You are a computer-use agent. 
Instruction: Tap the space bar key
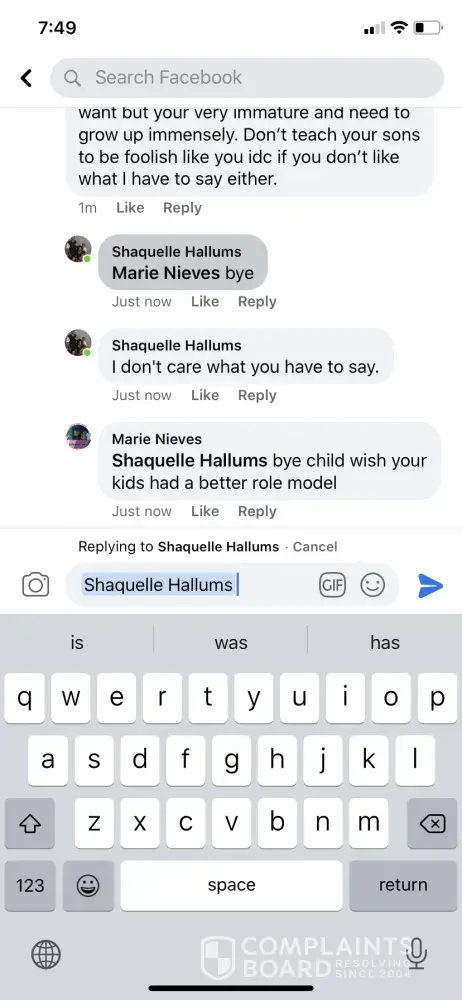[231, 885]
